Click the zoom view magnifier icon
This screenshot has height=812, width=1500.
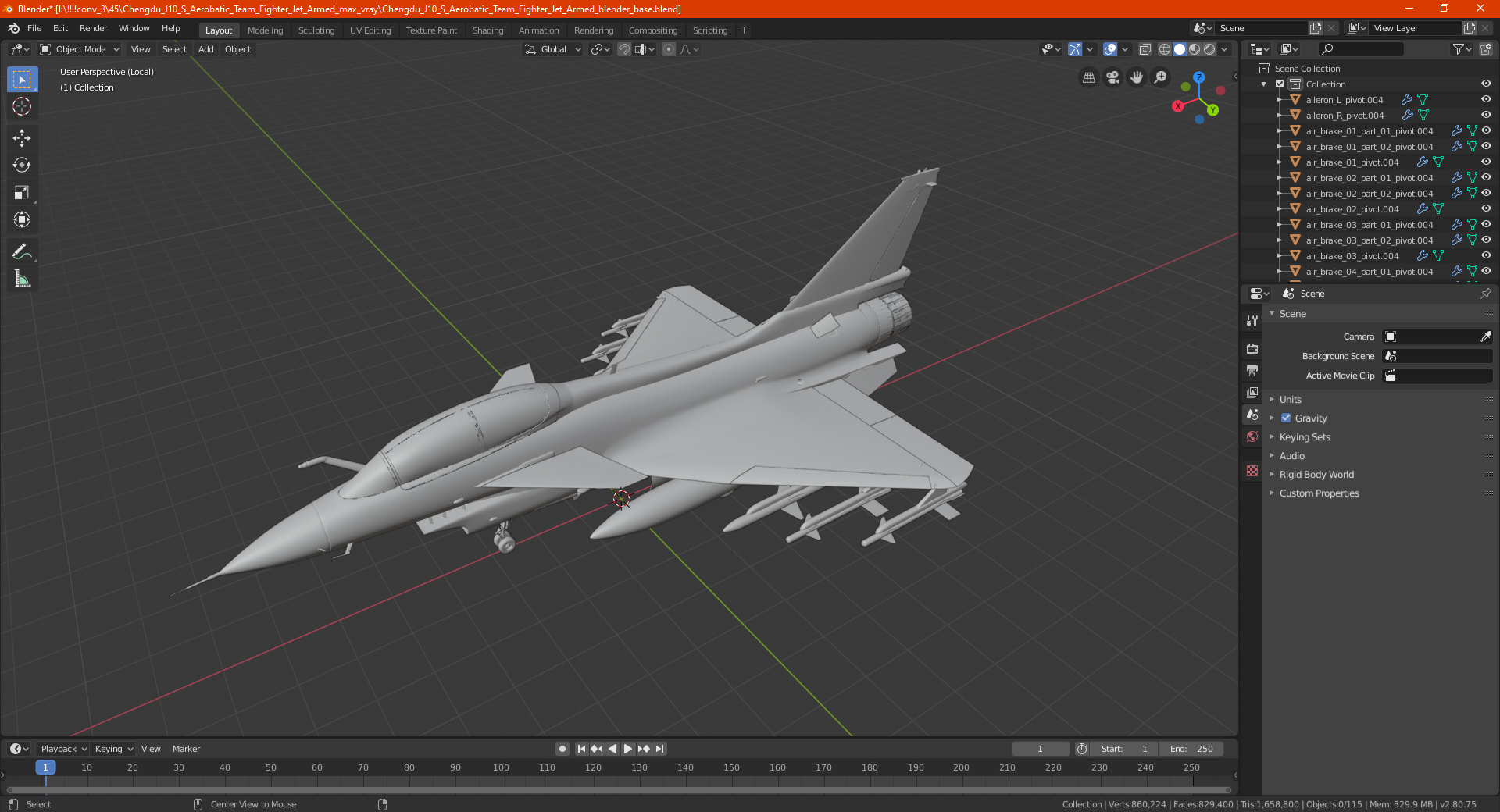tap(1161, 77)
